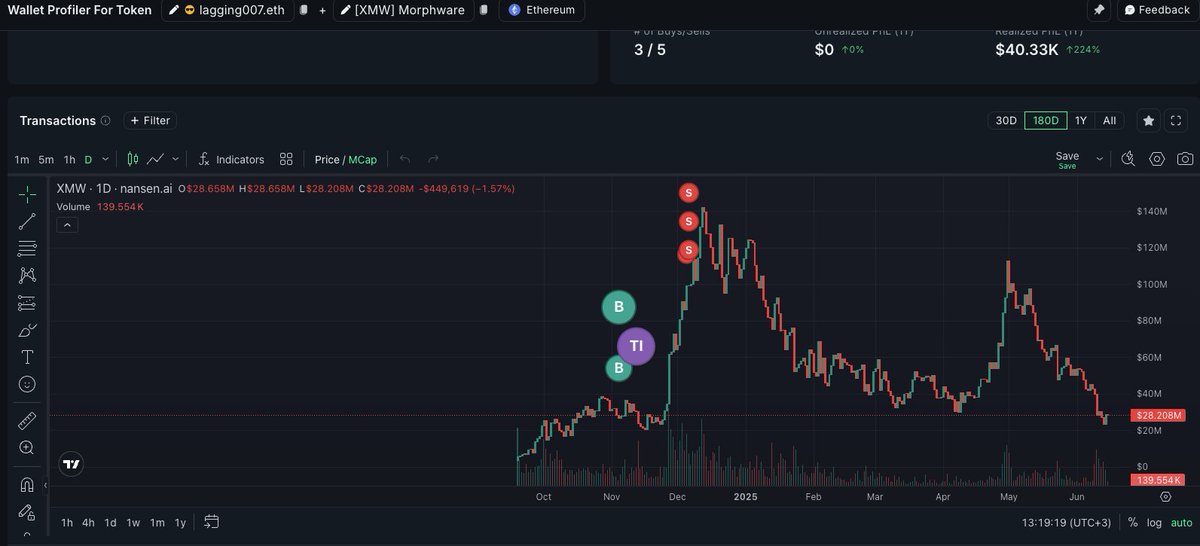The width and height of the screenshot is (1200, 546).
Task: Enter fullscreen chart mode
Action: (1176, 120)
